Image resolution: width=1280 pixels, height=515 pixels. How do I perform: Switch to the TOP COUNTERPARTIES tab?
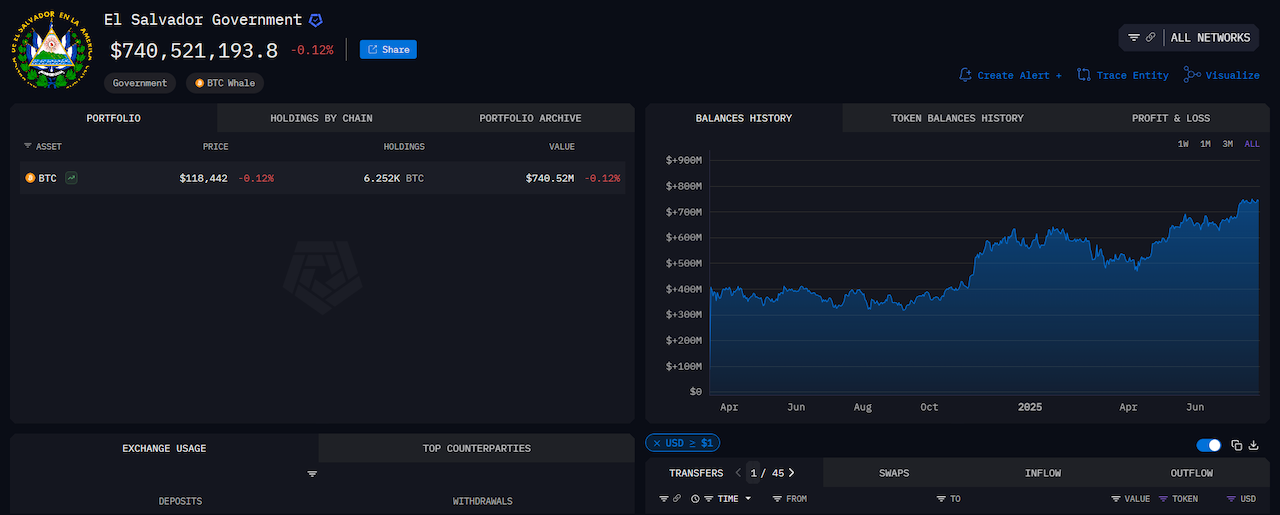477,448
